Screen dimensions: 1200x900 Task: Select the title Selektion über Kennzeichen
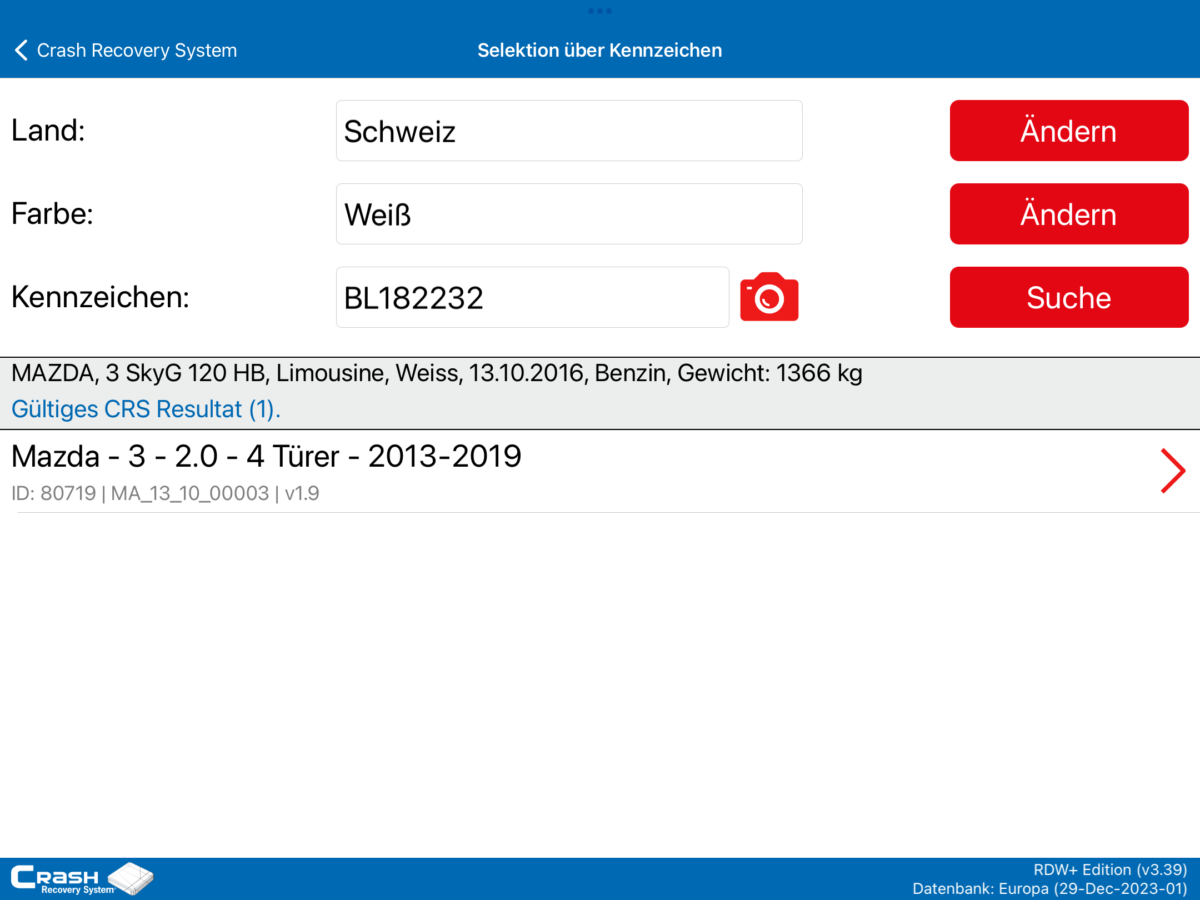coord(600,50)
